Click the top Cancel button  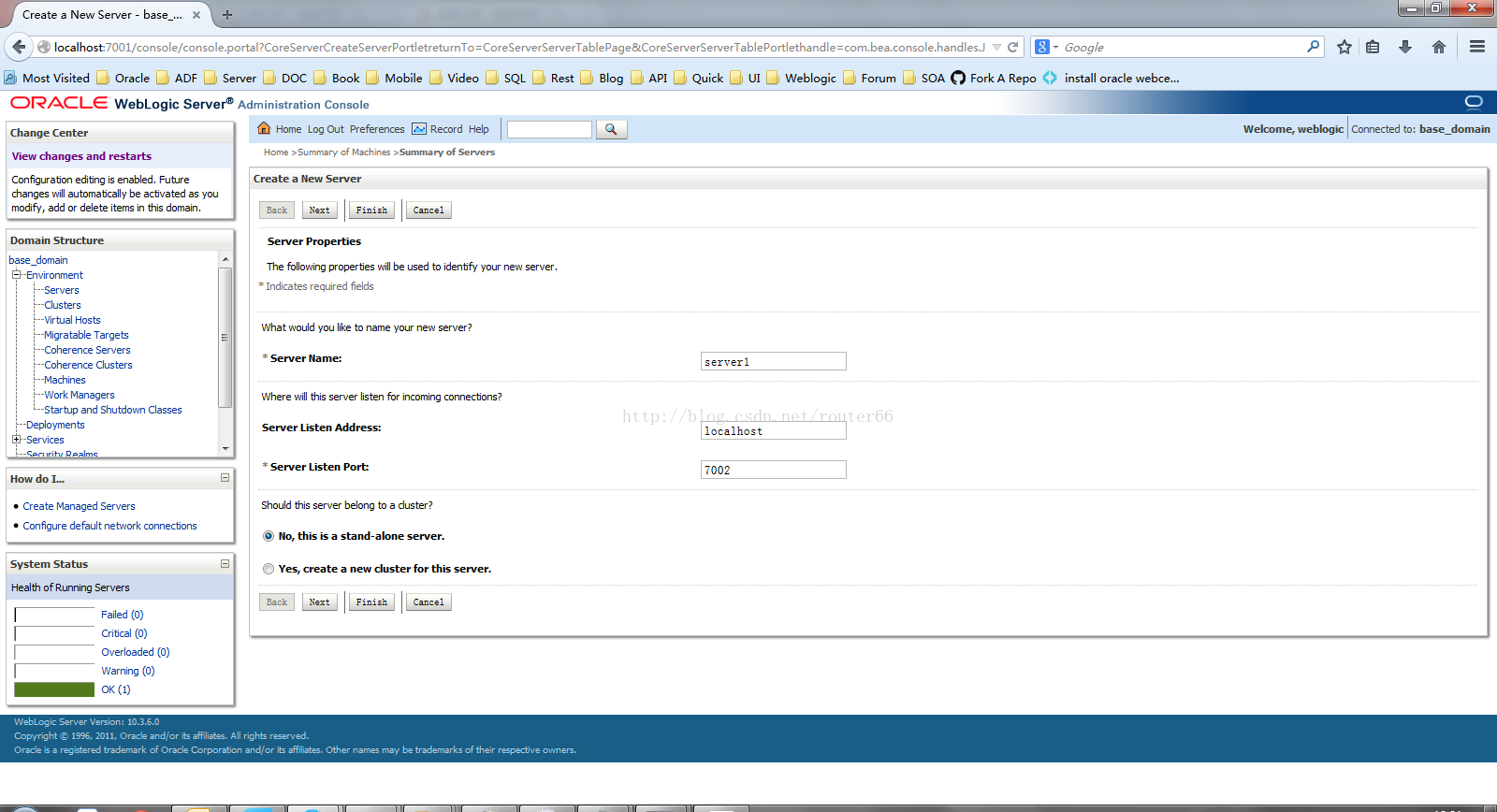point(429,210)
